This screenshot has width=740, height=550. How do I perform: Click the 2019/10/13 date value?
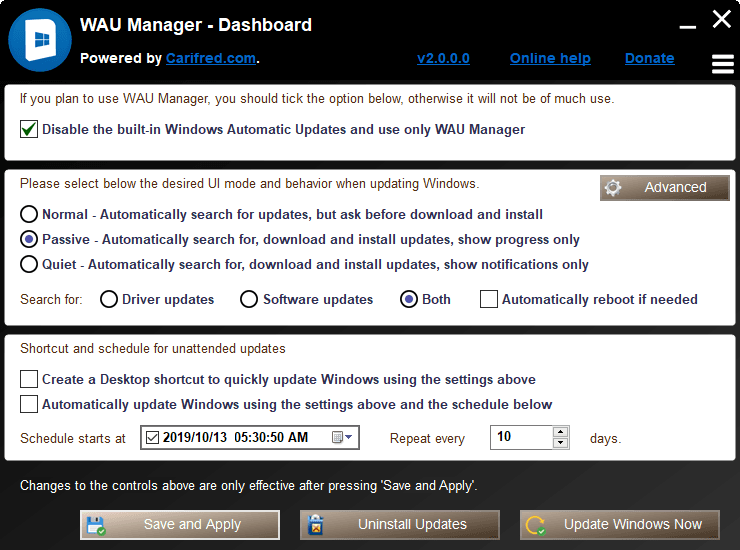pyautogui.click(x=195, y=437)
